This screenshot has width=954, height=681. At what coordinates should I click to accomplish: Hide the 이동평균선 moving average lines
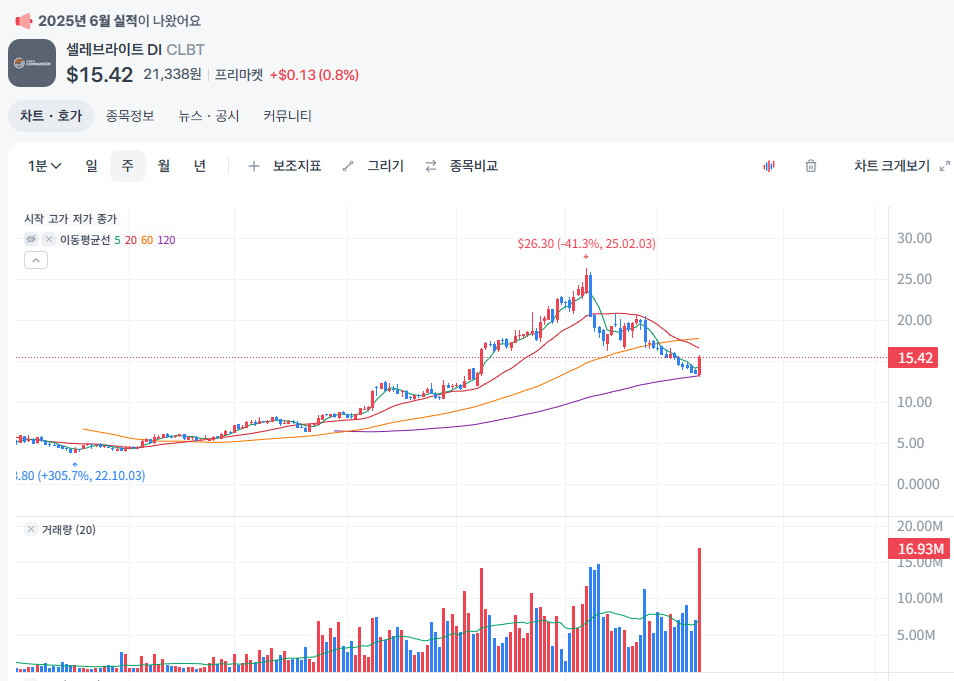click(32, 239)
